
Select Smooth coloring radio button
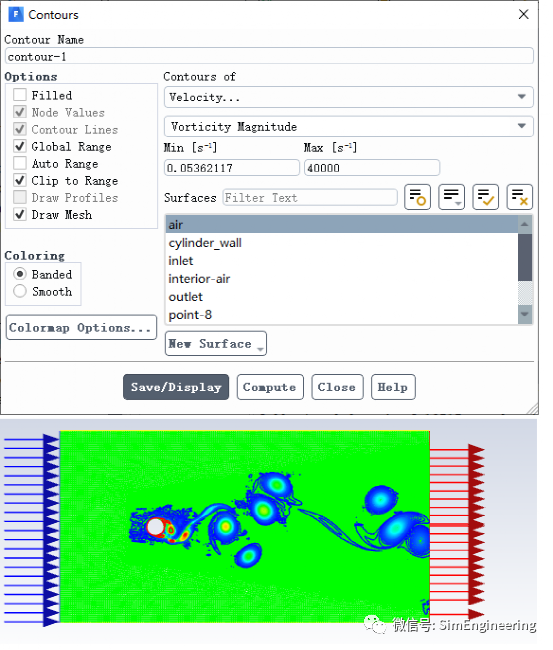pos(19,291)
